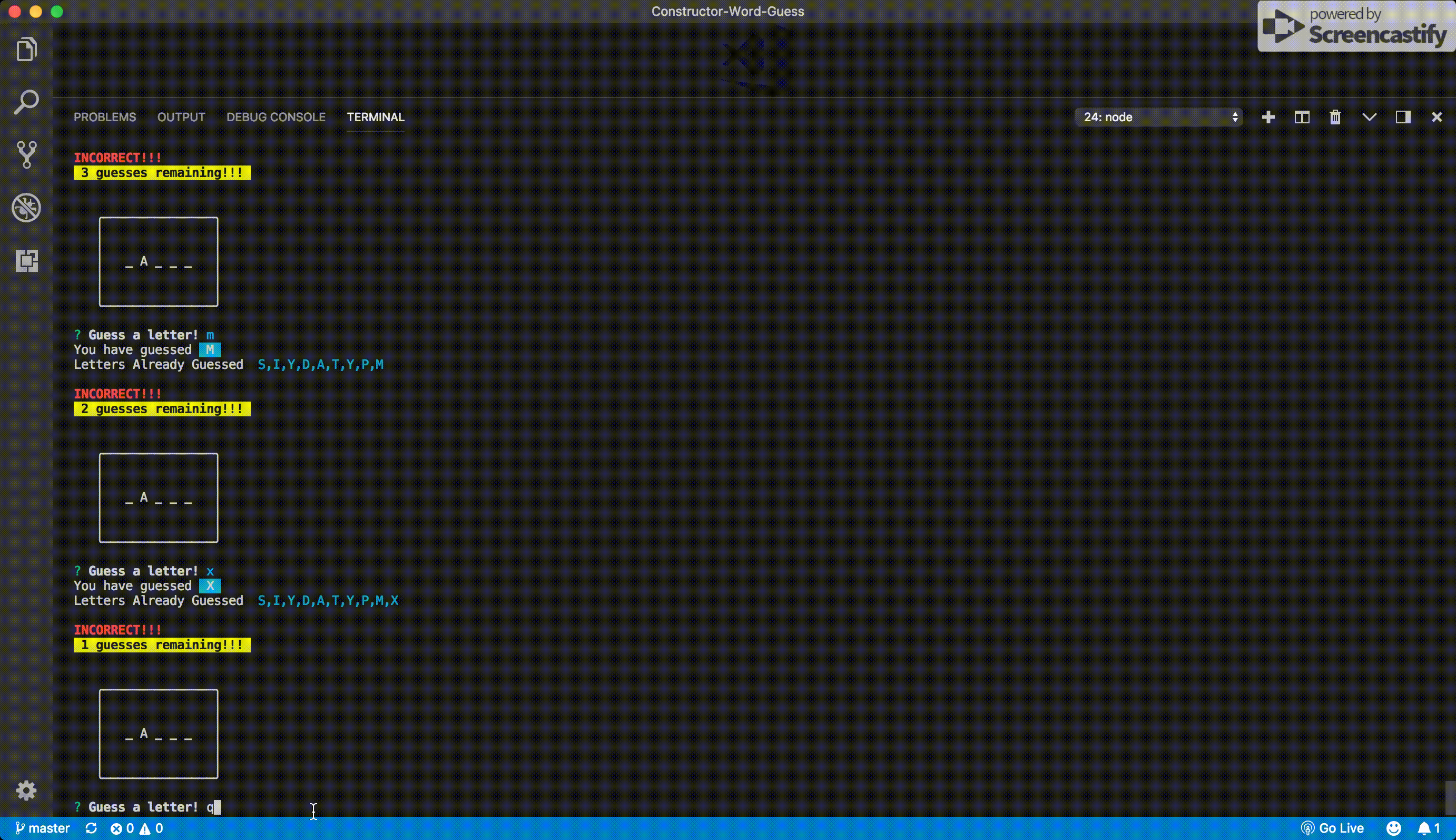
Task: Open the Debug view icon
Action: (x=26, y=208)
